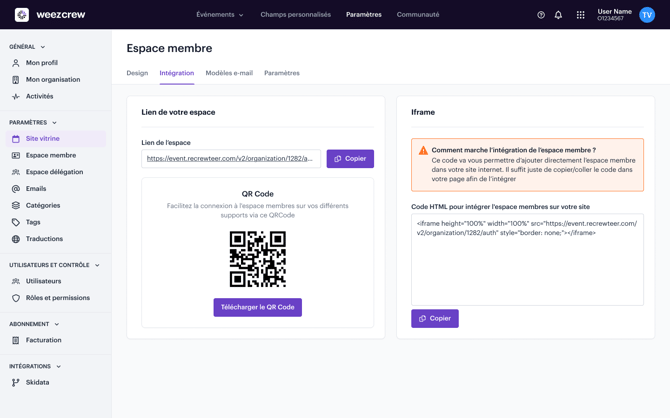Click the weezcrew logo icon
This screenshot has width=670, height=418.
point(22,15)
